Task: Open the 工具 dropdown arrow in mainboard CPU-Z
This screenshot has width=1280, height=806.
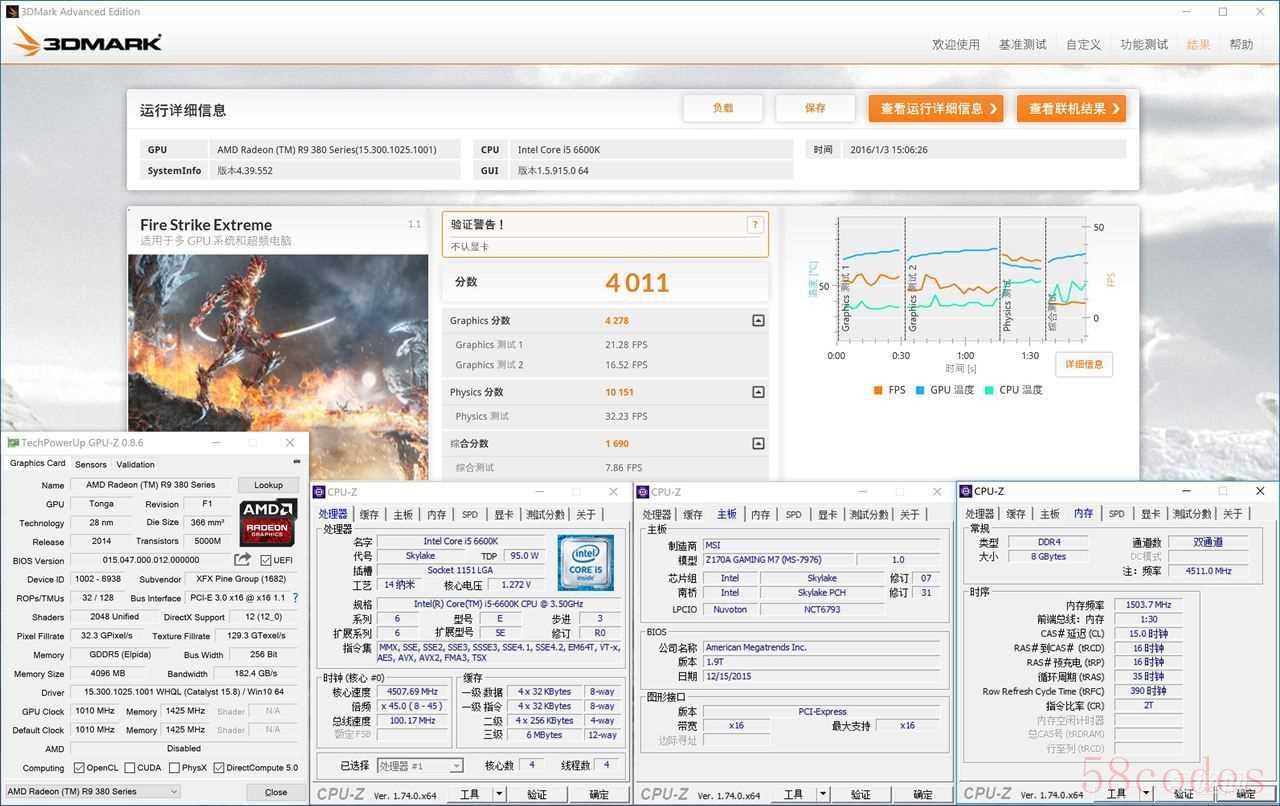Action: (823, 795)
